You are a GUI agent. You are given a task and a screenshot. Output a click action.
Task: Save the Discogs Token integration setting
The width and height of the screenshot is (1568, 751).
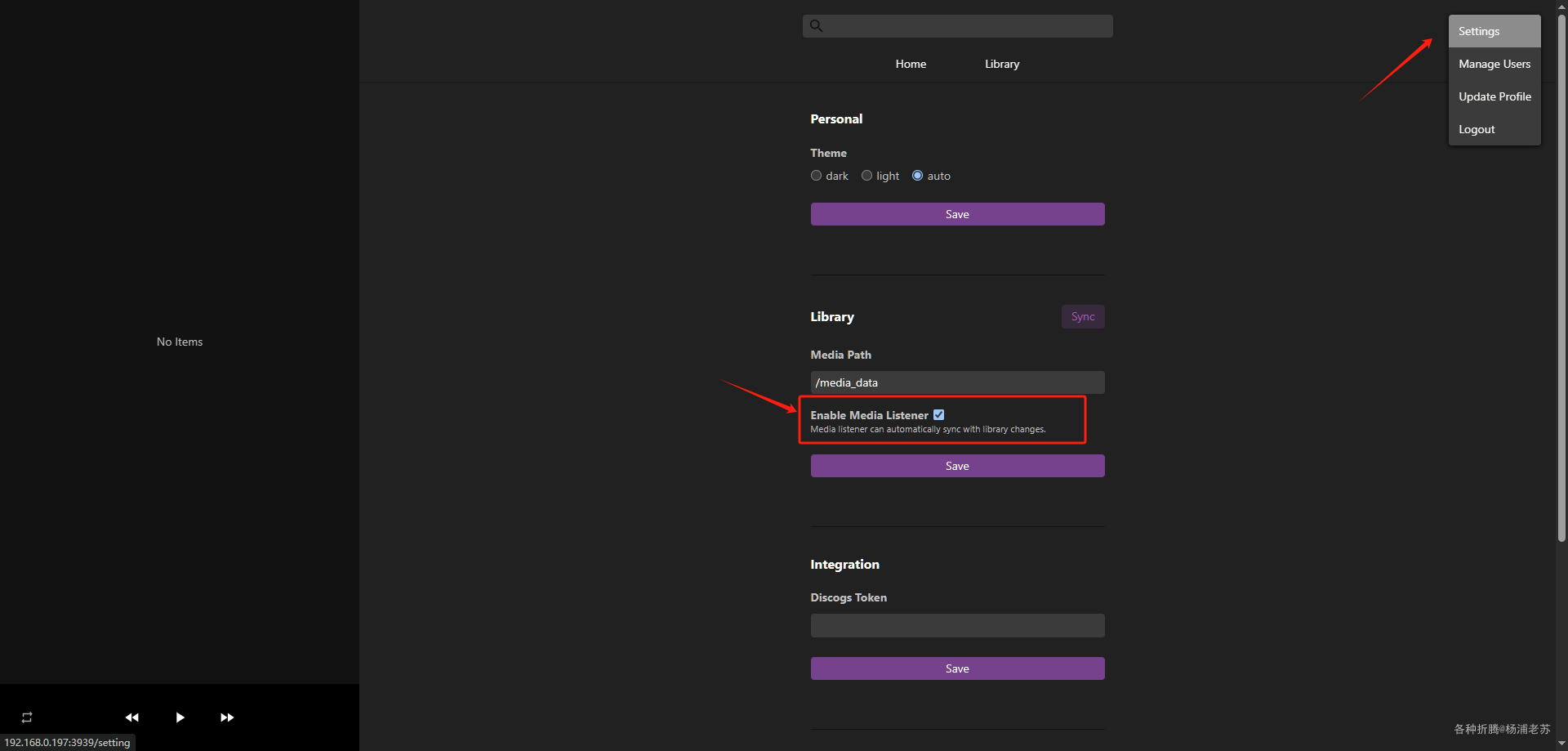tap(957, 668)
